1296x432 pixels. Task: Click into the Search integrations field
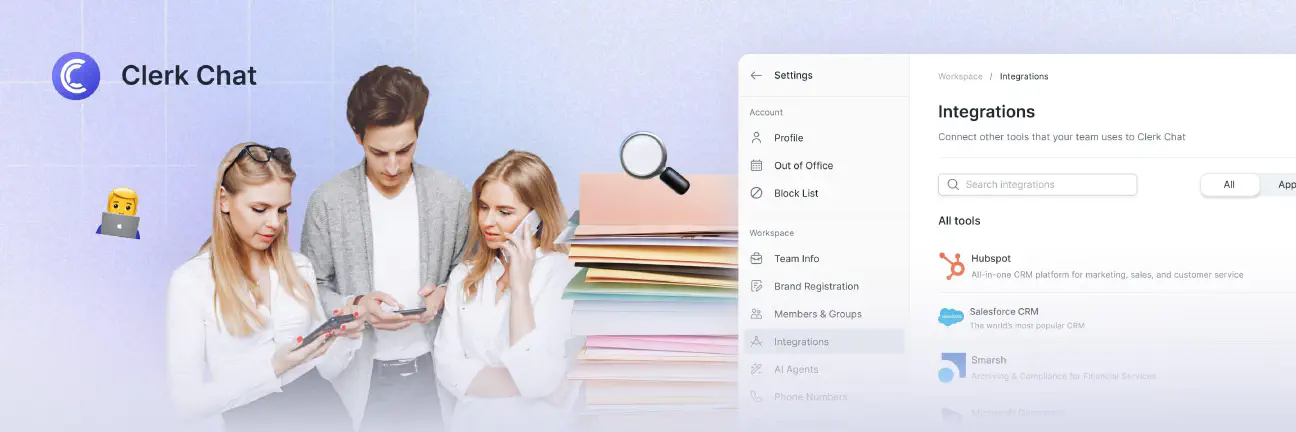(x=1037, y=184)
